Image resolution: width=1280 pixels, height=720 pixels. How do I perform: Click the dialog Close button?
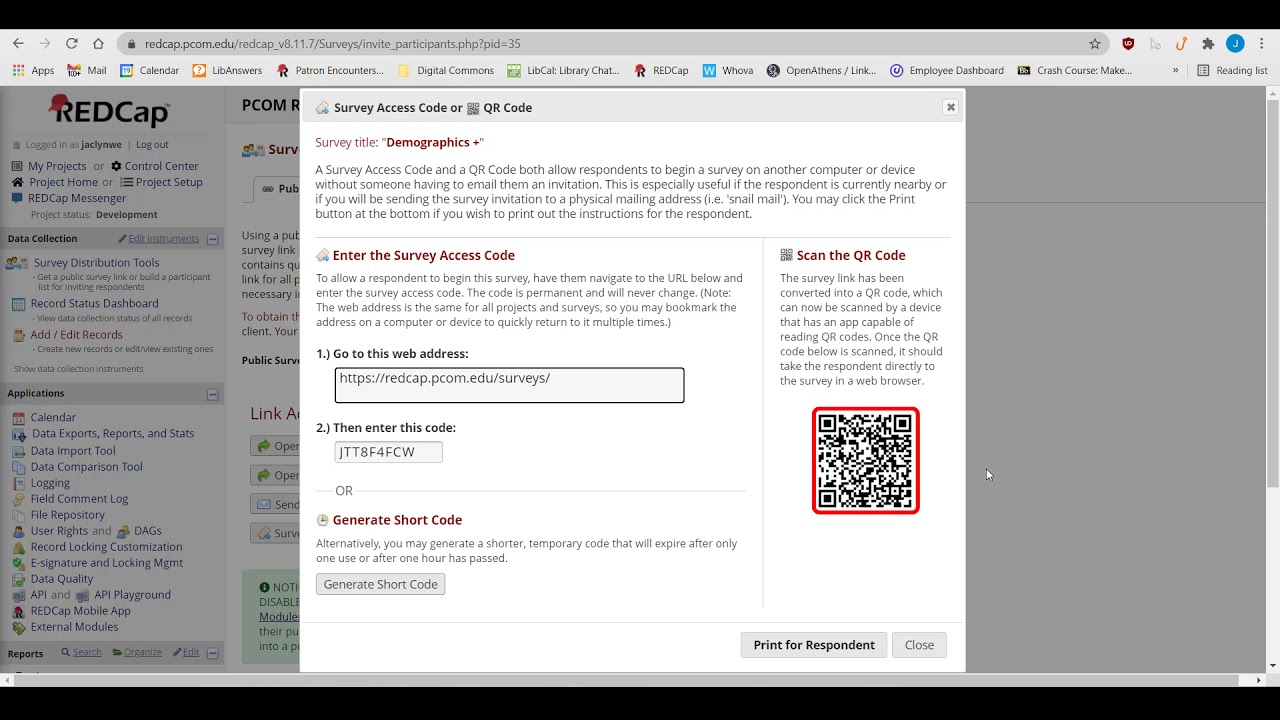pos(919,645)
